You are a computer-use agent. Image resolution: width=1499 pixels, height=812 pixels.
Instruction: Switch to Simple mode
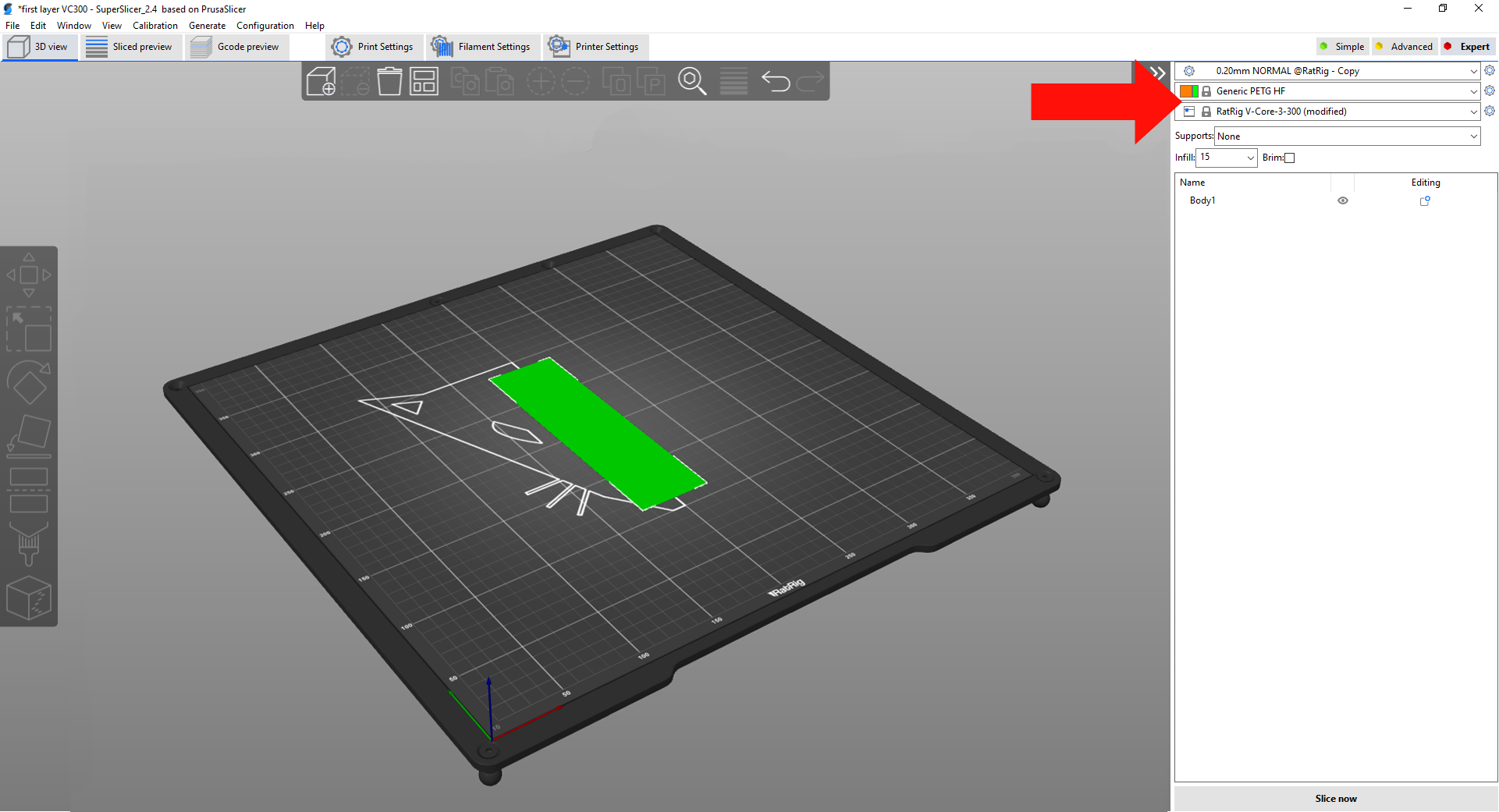point(1343,47)
